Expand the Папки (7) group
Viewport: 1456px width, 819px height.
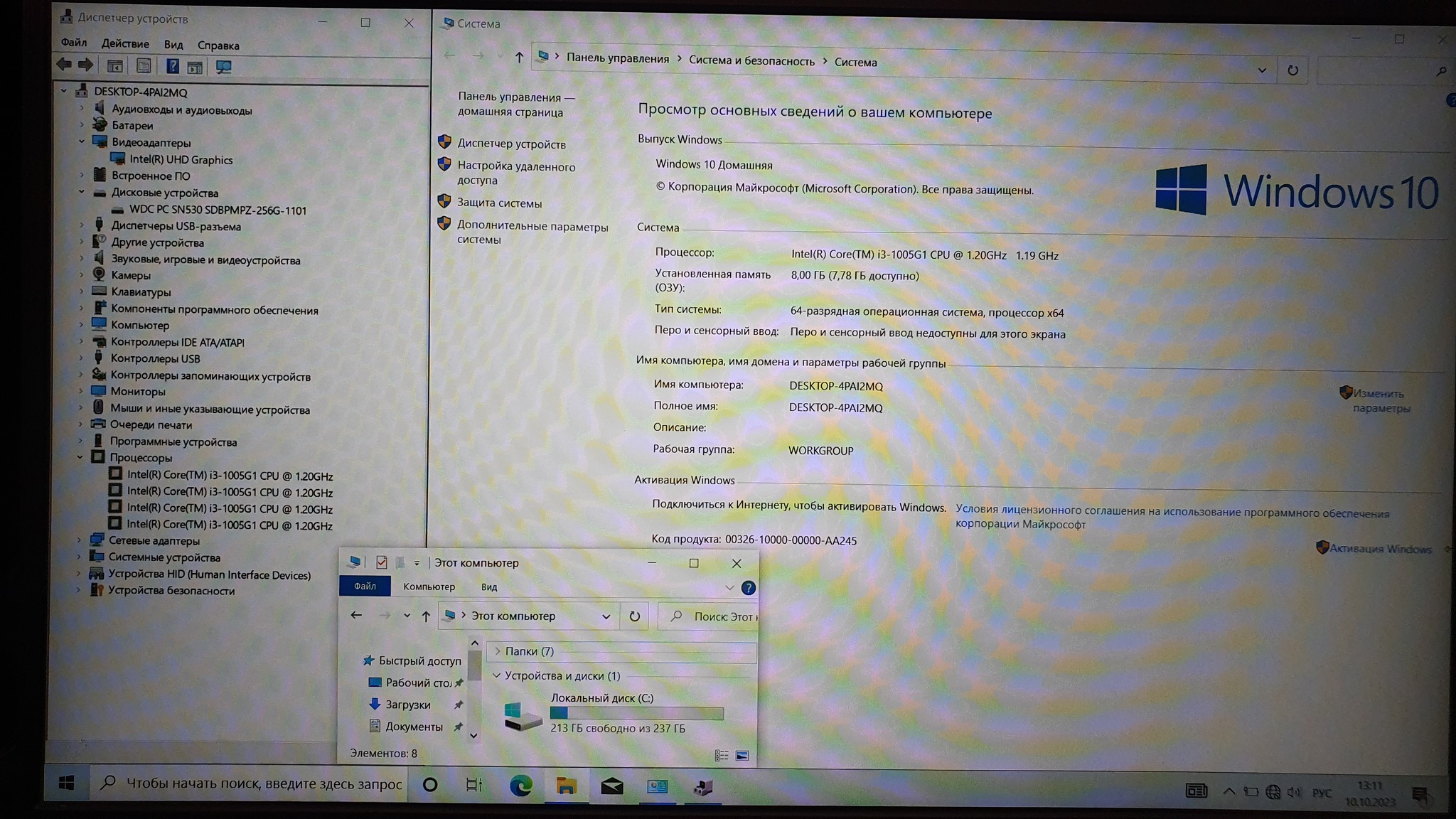(x=498, y=651)
